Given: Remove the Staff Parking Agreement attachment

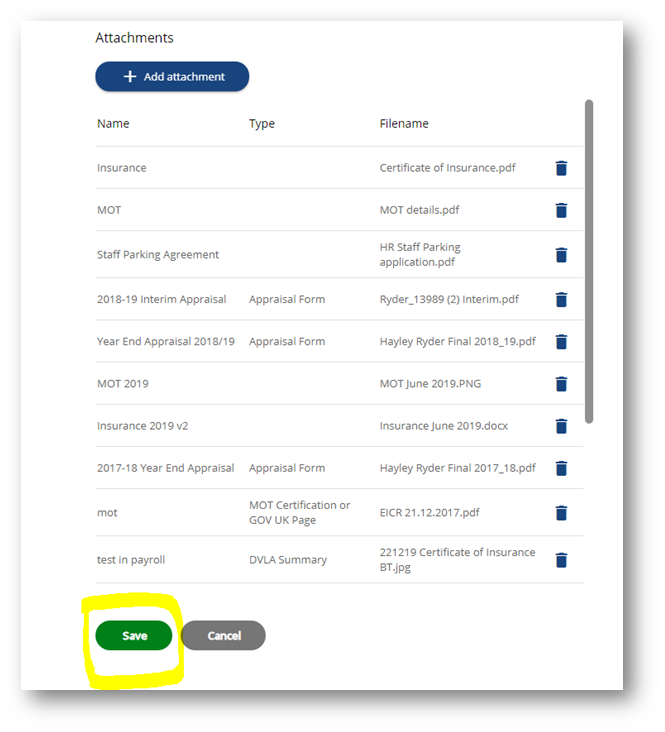Looking at the screenshot, I should point(561,255).
